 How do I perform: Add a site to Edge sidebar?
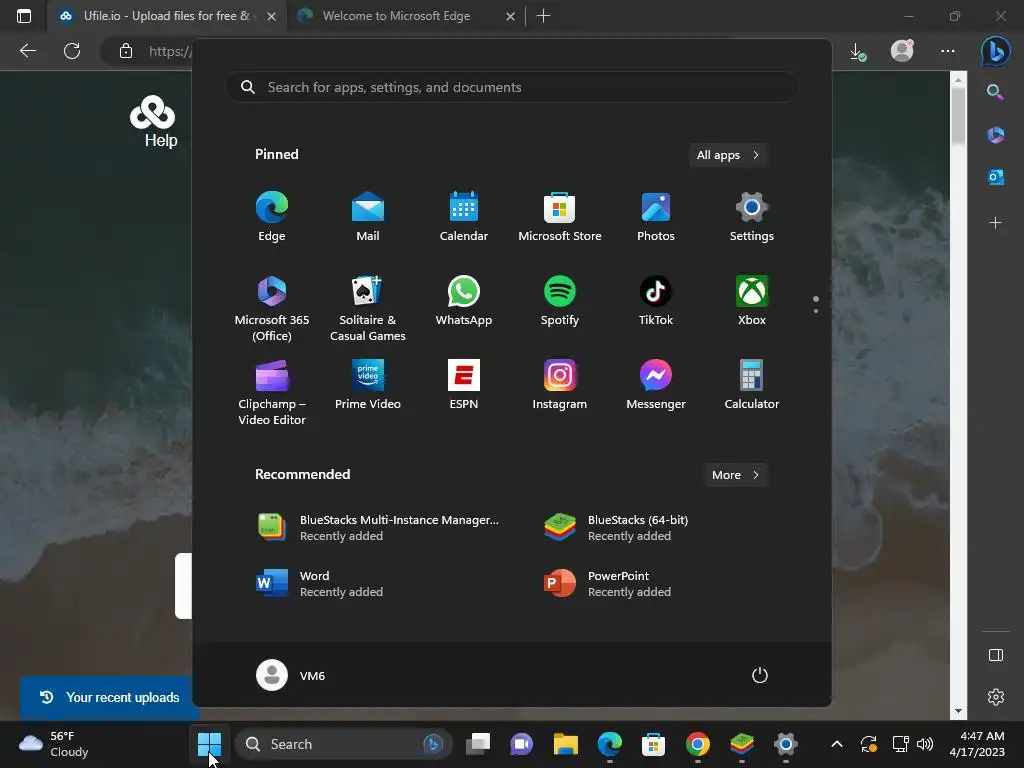(995, 223)
